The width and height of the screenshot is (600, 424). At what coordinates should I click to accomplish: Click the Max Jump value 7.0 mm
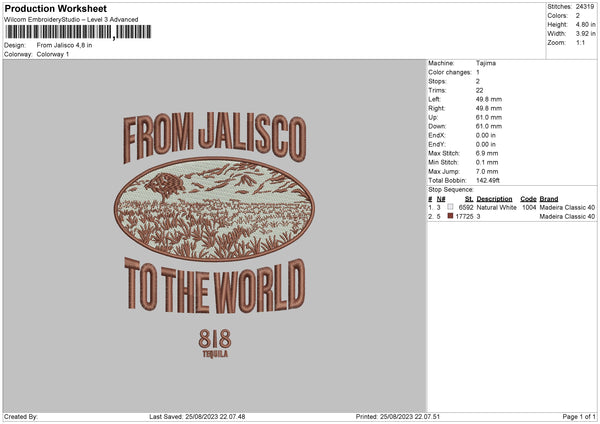[x=487, y=171]
